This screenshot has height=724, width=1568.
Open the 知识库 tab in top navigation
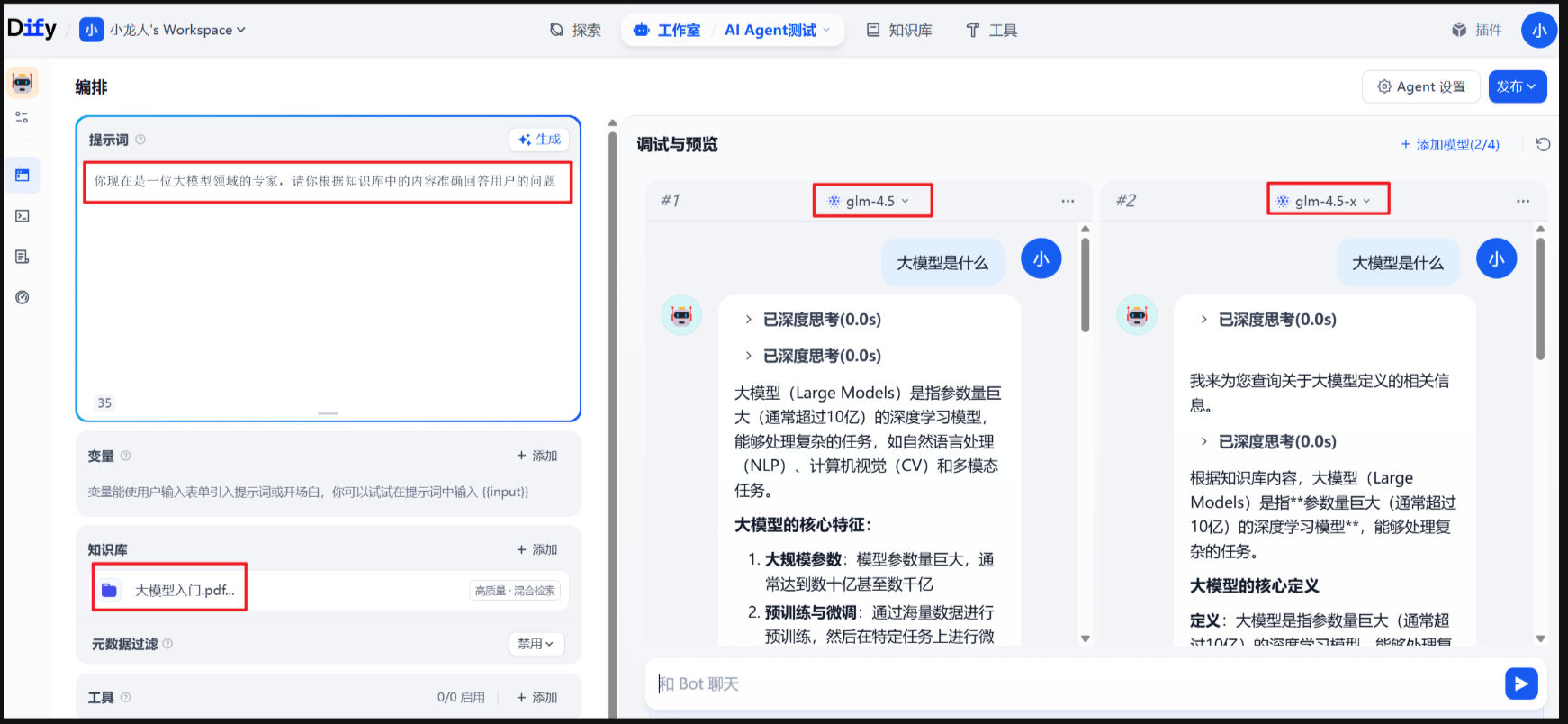pos(899,30)
